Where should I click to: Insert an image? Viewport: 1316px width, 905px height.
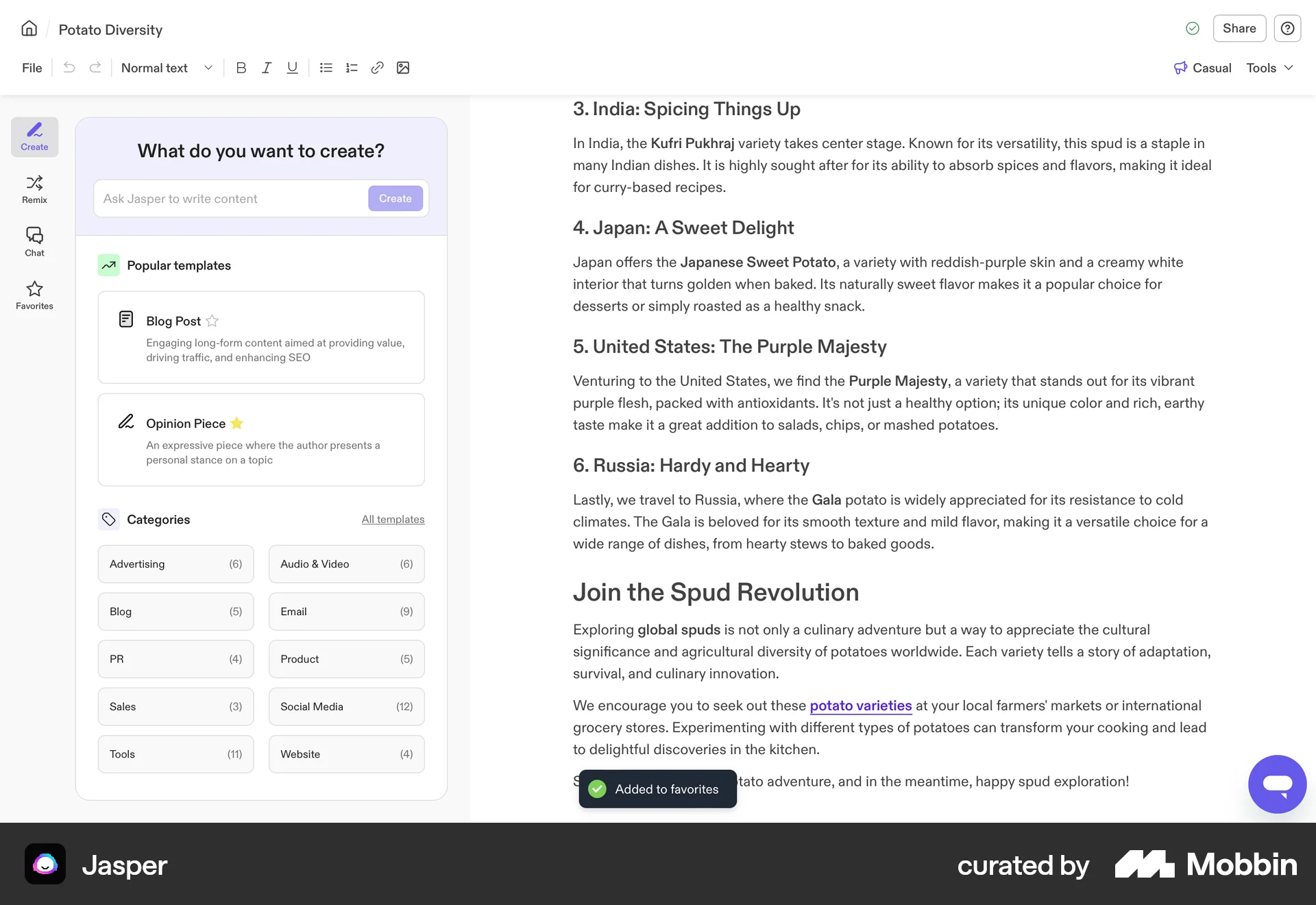(x=403, y=67)
